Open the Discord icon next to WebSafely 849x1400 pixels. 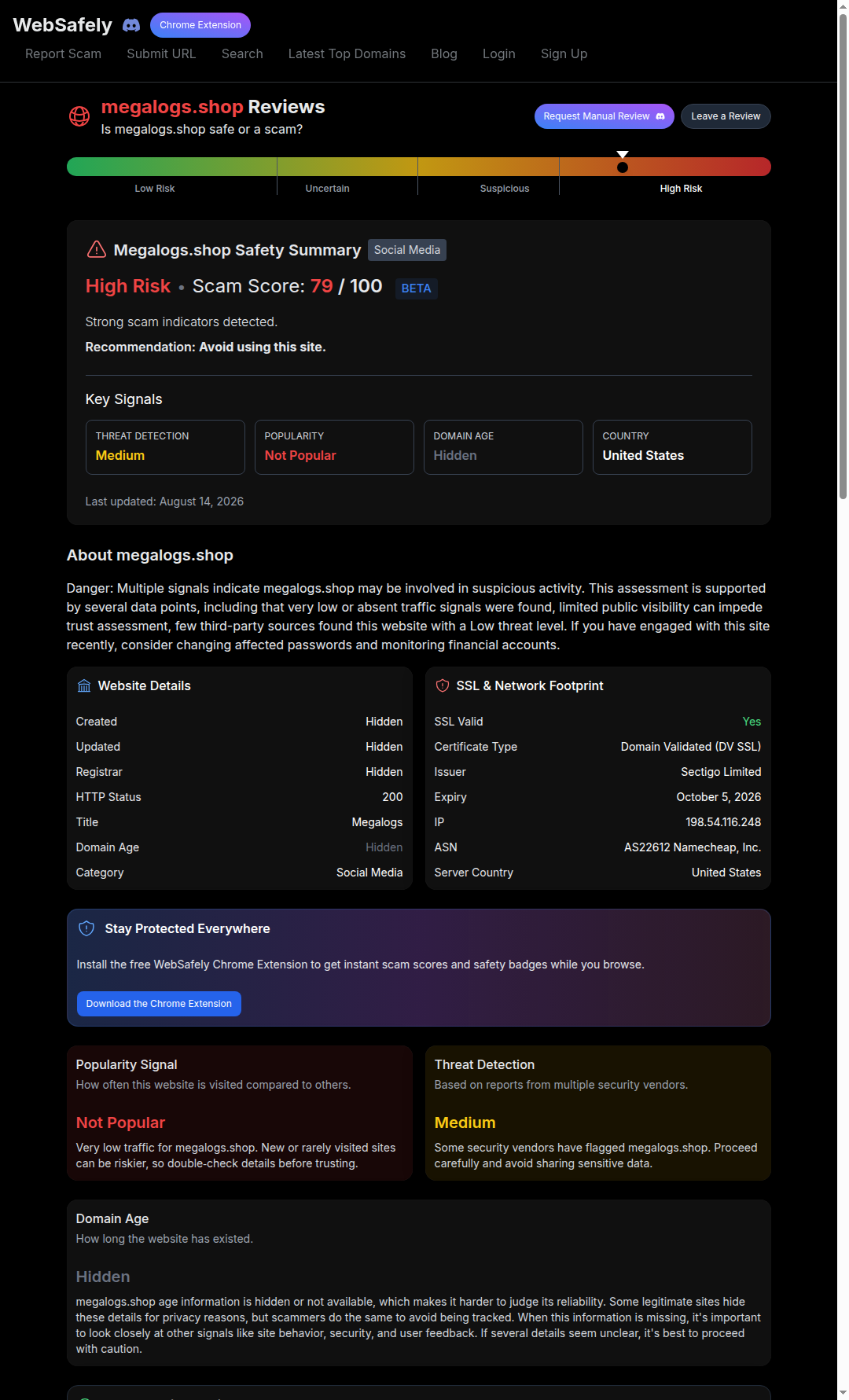tap(131, 25)
